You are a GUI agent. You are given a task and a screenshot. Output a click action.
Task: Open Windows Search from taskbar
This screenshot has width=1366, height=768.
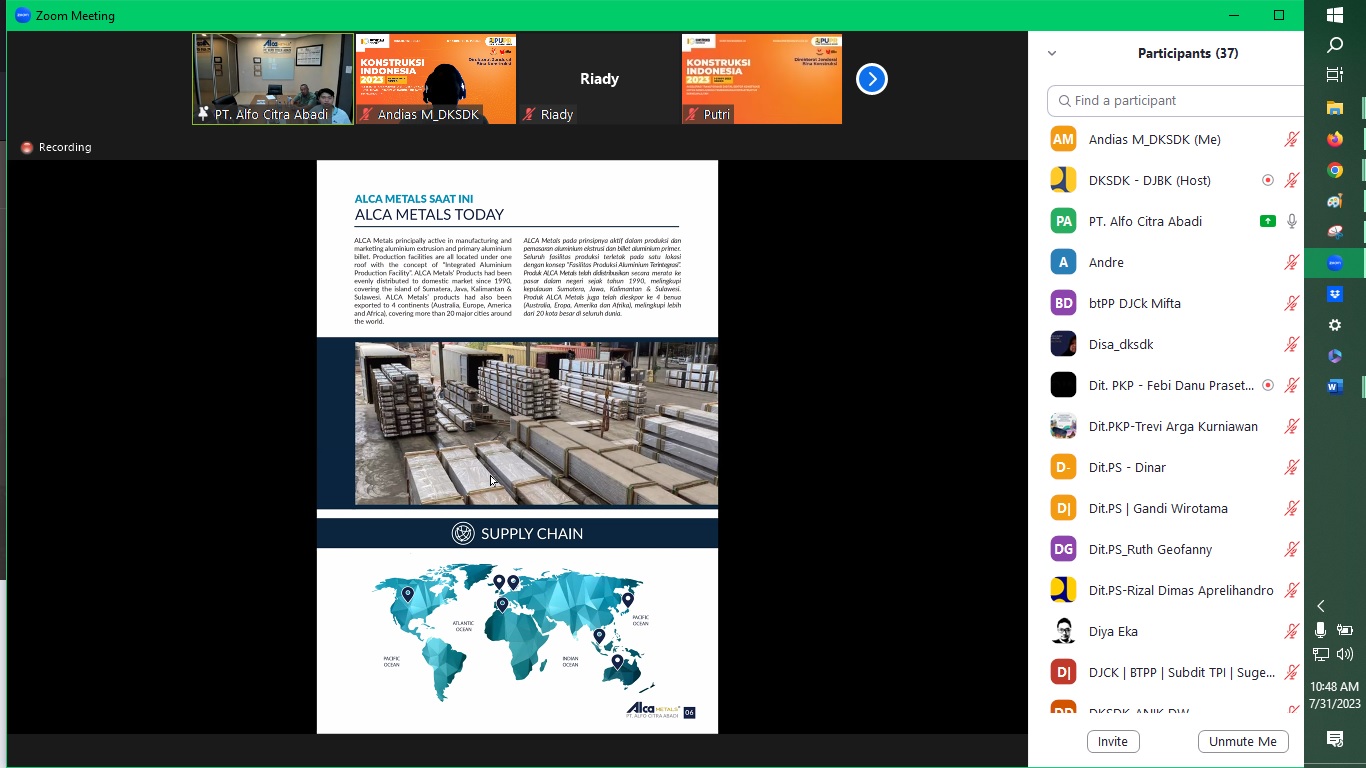(x=1335, y=45)
